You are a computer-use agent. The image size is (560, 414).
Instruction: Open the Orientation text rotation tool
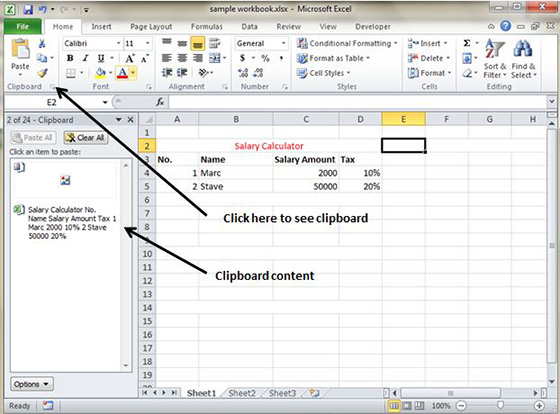click(x=204, y=73)
